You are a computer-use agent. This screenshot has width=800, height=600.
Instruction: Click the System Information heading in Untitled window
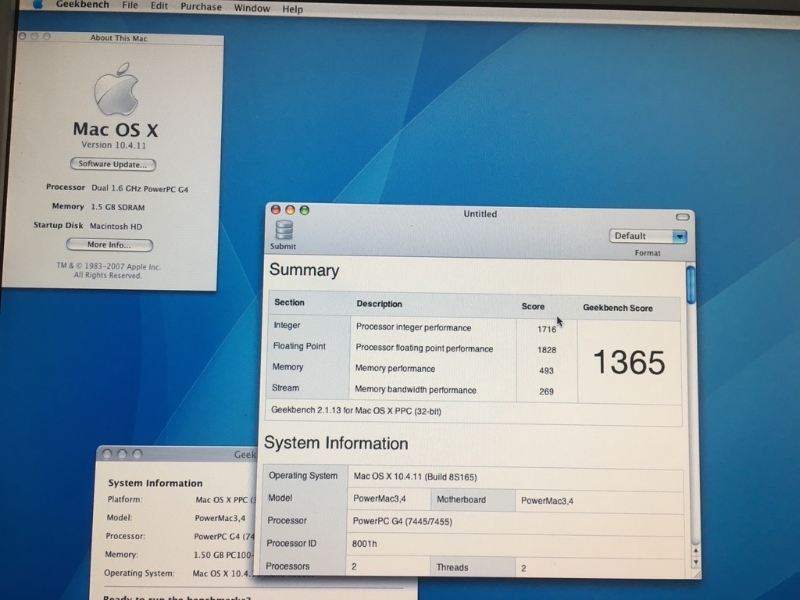336,443
